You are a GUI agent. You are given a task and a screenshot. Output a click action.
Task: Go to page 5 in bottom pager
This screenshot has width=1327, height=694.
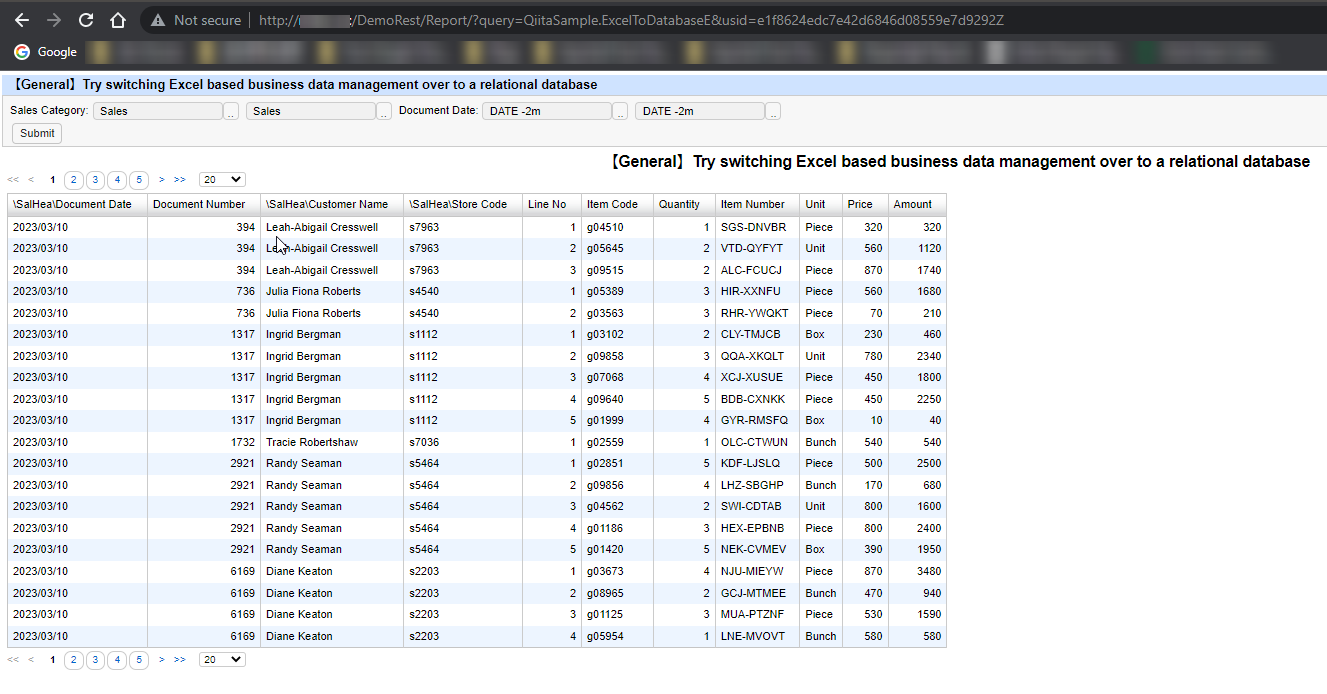[139, 660]
